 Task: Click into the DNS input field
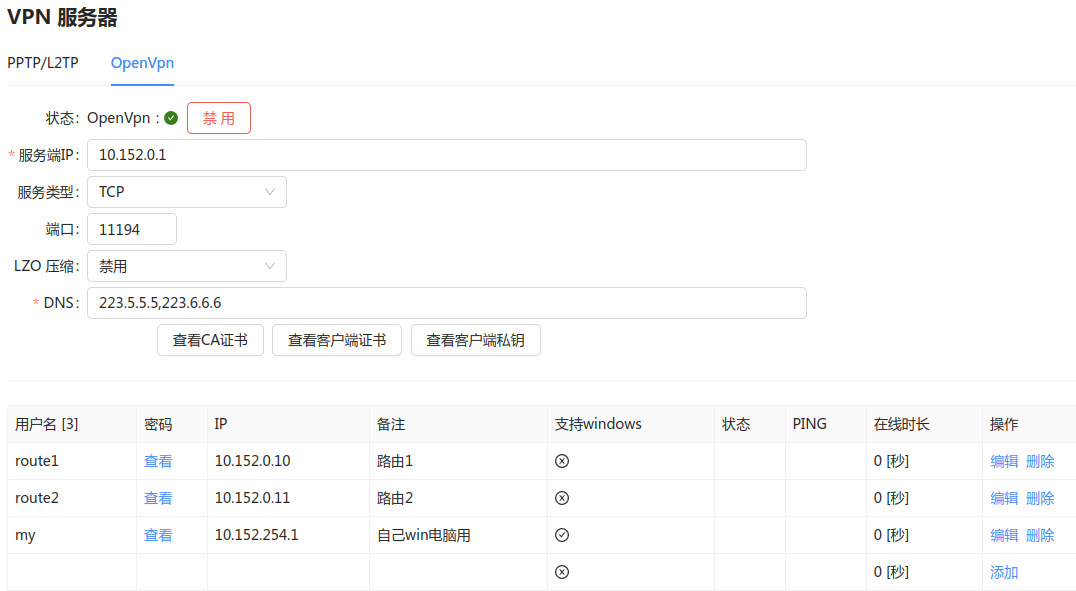click(446, 303)
